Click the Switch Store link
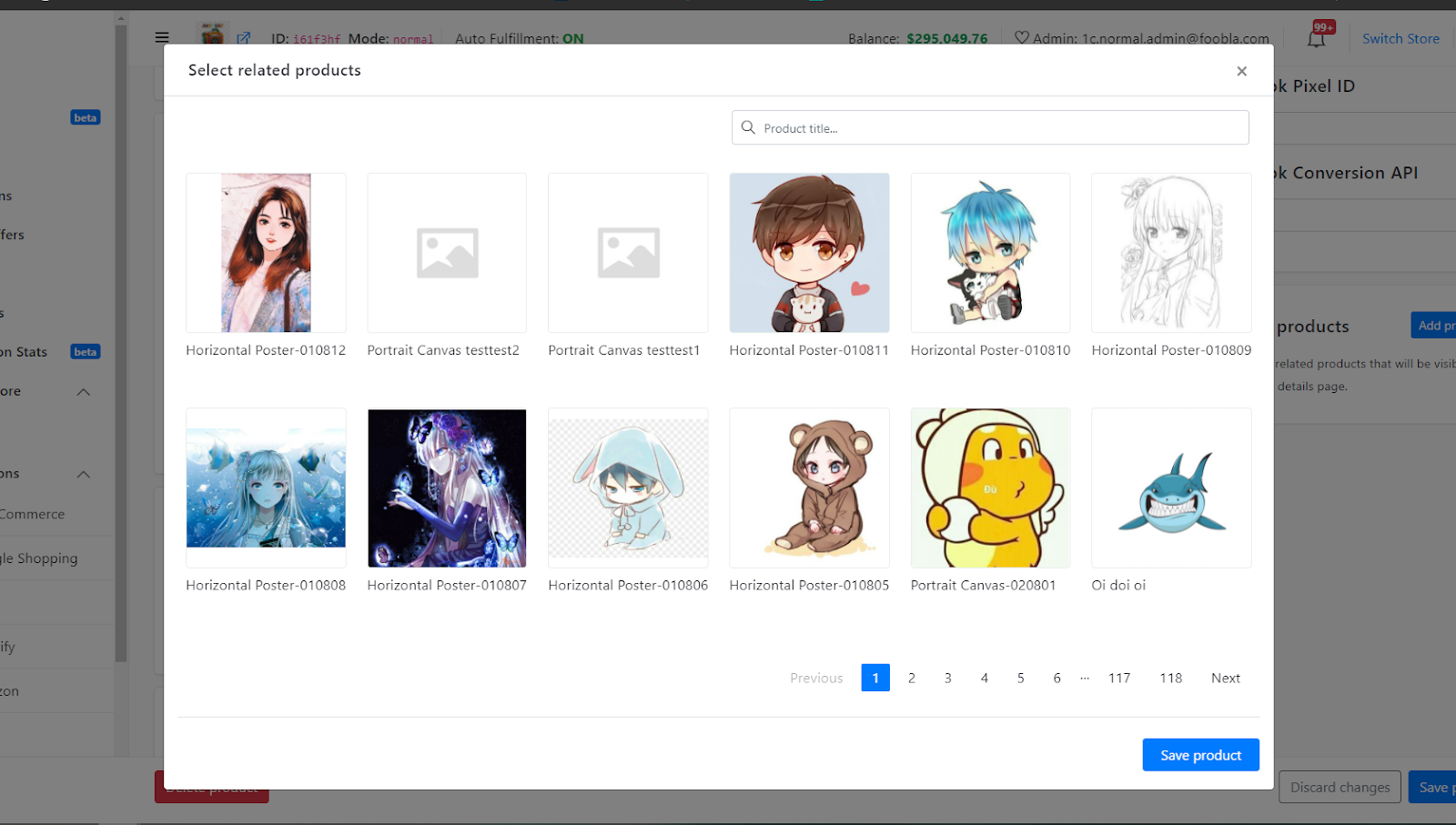Image resolution: width=1456 pixels, height=825 pixels. pyautogui.click(x=1400, y=39)
